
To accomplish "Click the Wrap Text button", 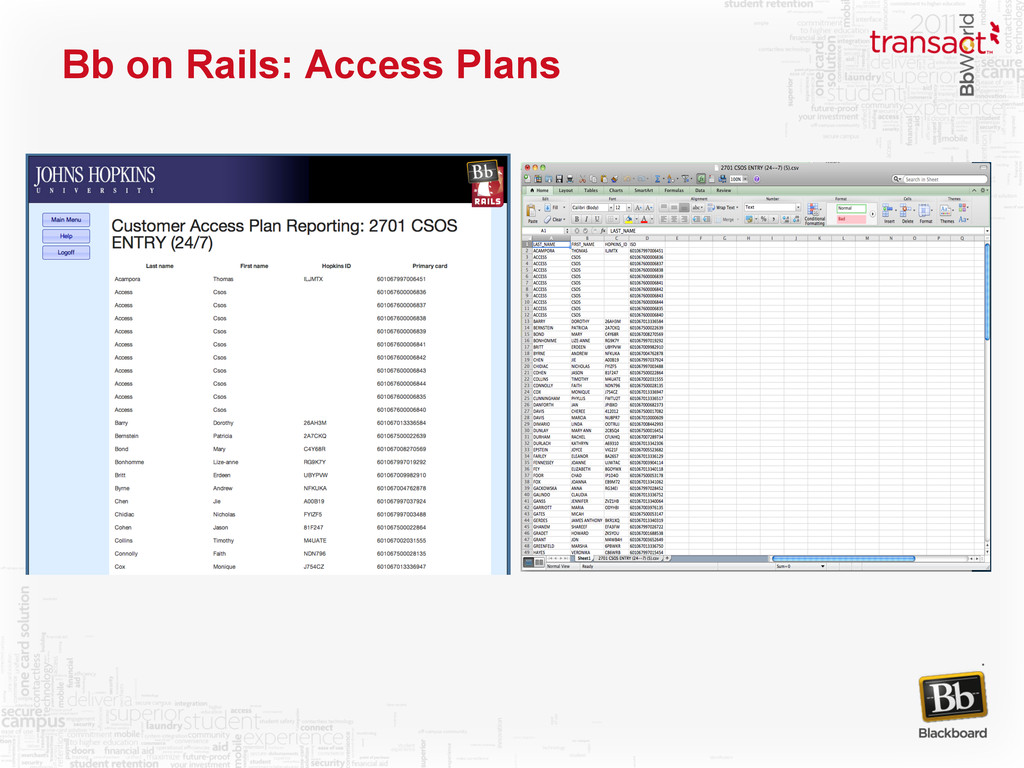I will tap(724, 208).
